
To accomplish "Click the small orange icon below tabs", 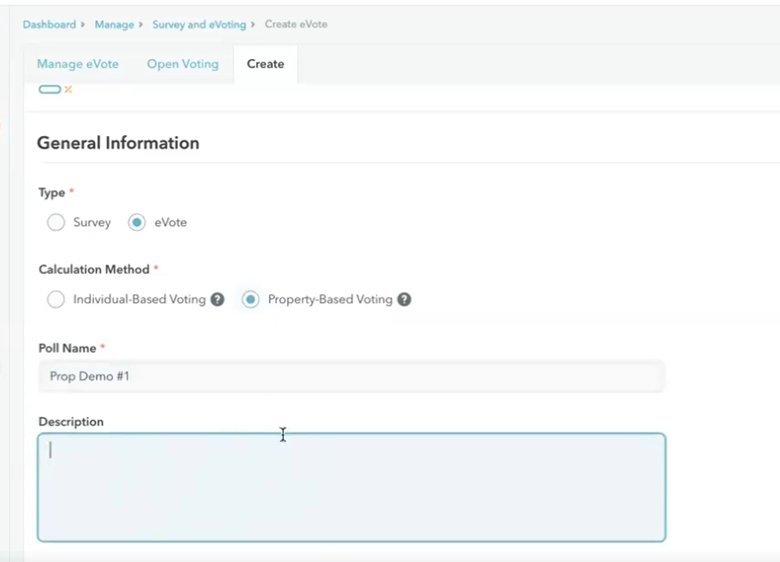I will coord(68,90).
